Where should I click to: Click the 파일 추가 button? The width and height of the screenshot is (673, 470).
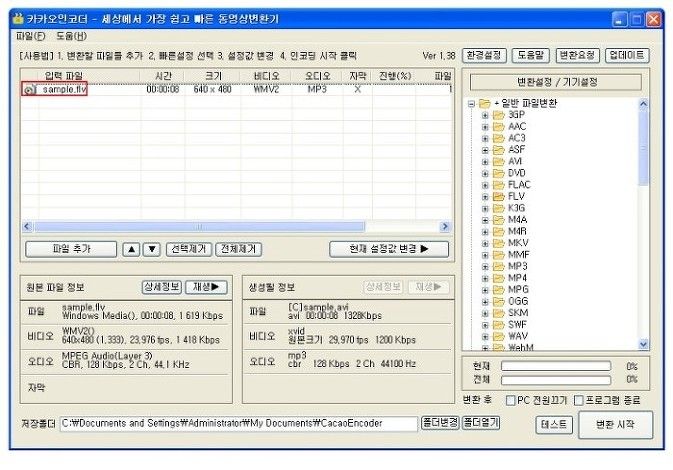(71, 249)
